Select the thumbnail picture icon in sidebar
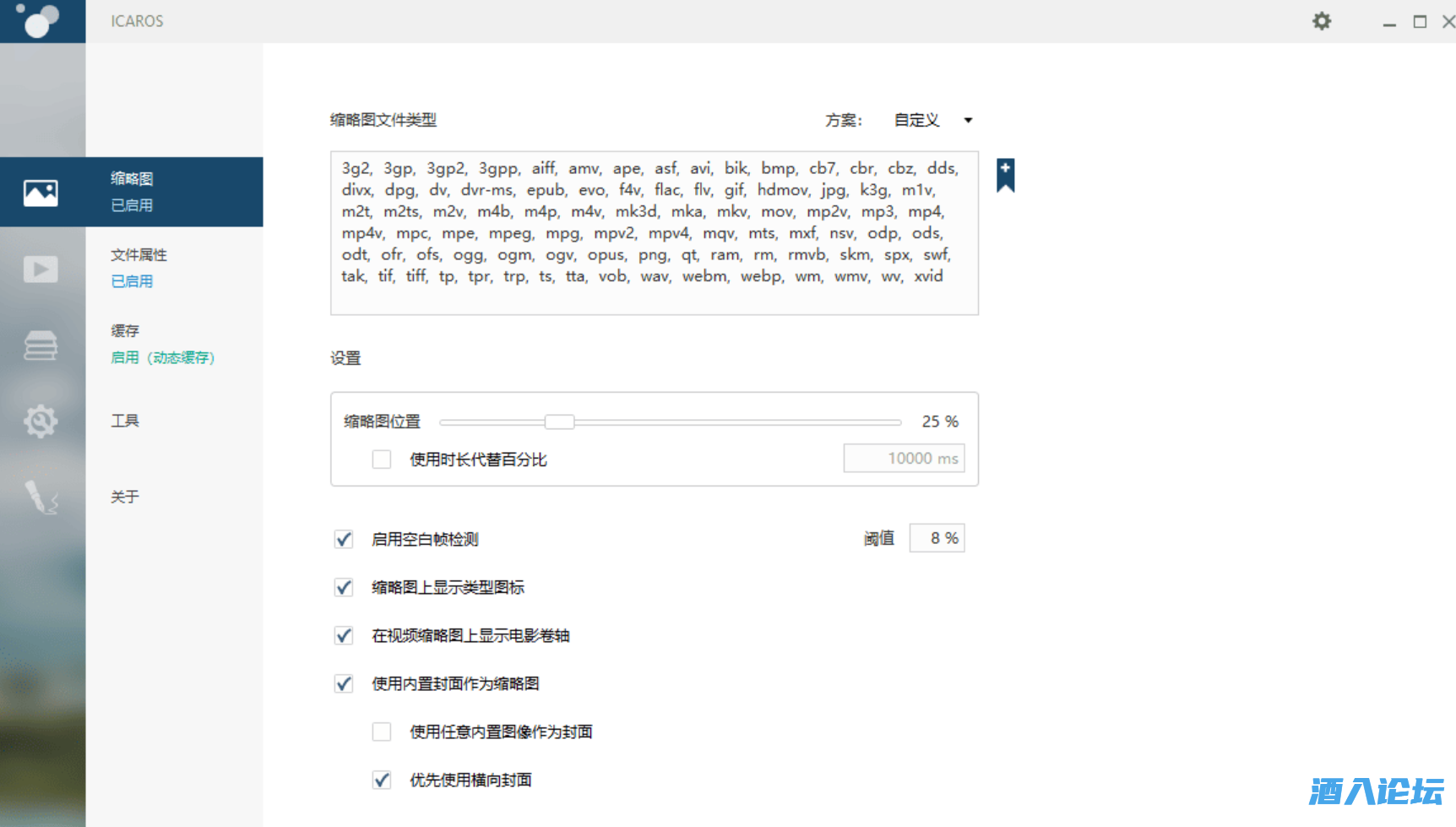This screenshot has height=827, width=1456. 41,193
